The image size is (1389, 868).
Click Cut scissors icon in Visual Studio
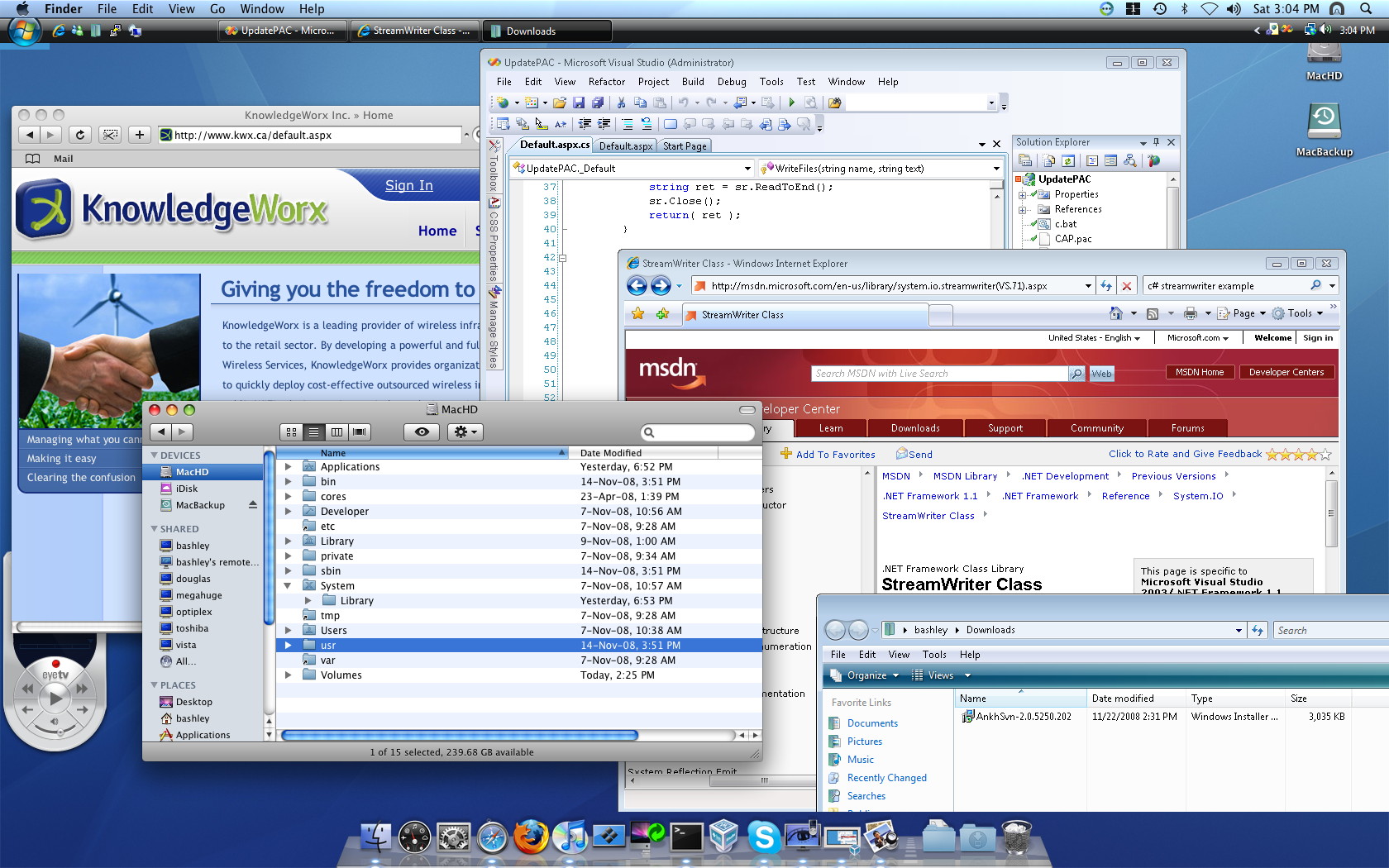[621, 103]
